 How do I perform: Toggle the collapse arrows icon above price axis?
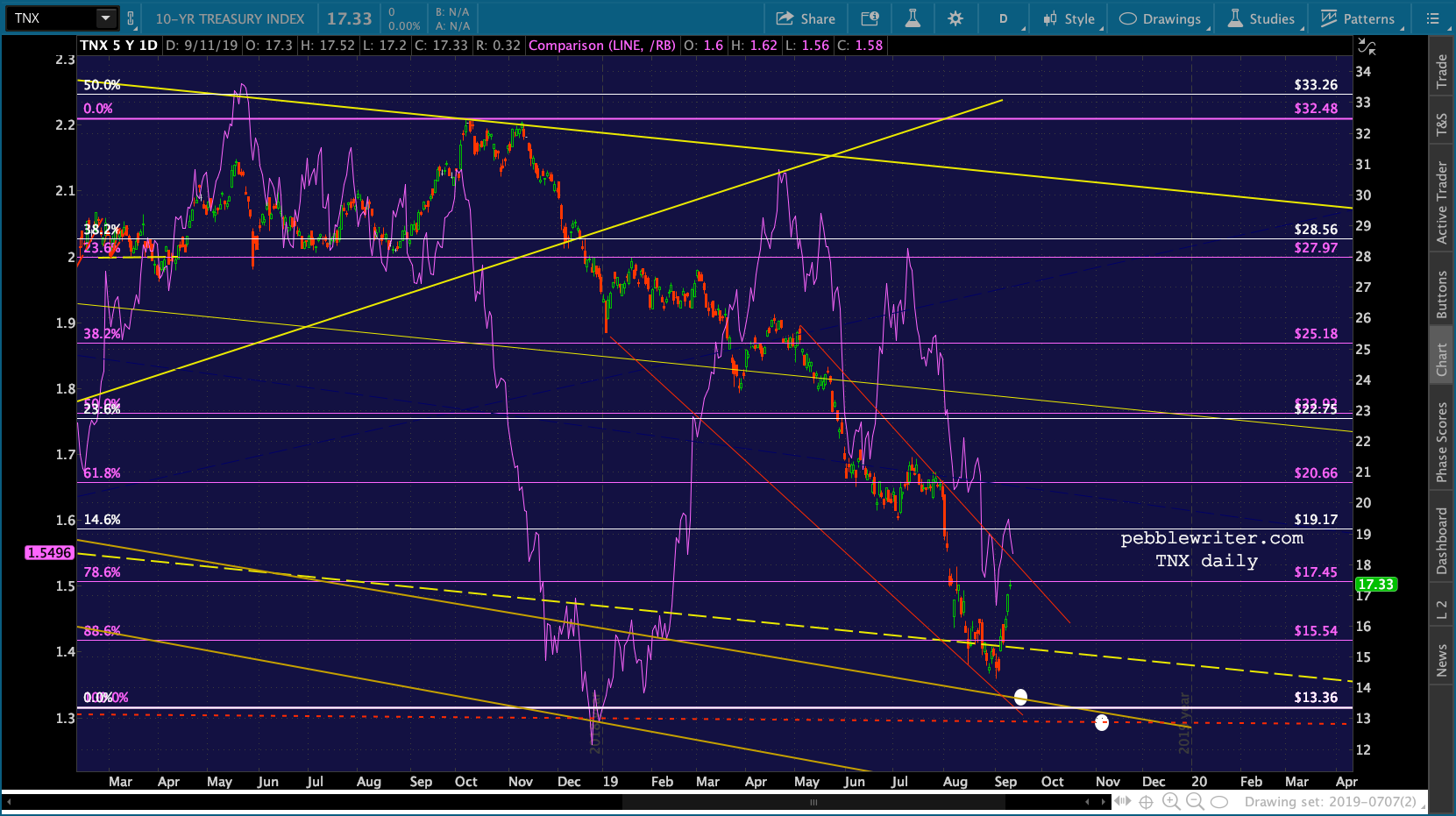pos(1367,46)
